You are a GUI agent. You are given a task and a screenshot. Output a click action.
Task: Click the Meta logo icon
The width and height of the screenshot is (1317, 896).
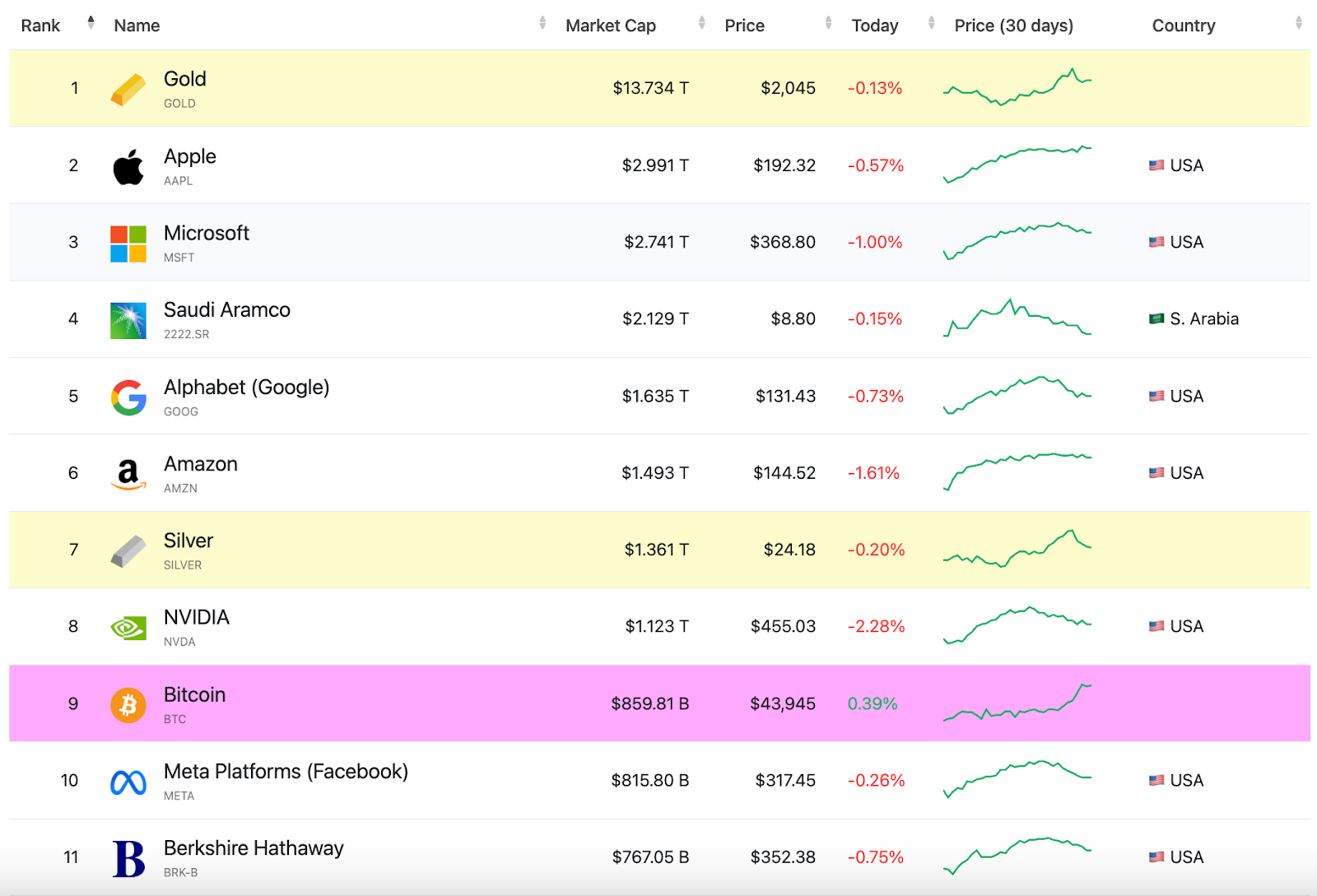128,782
